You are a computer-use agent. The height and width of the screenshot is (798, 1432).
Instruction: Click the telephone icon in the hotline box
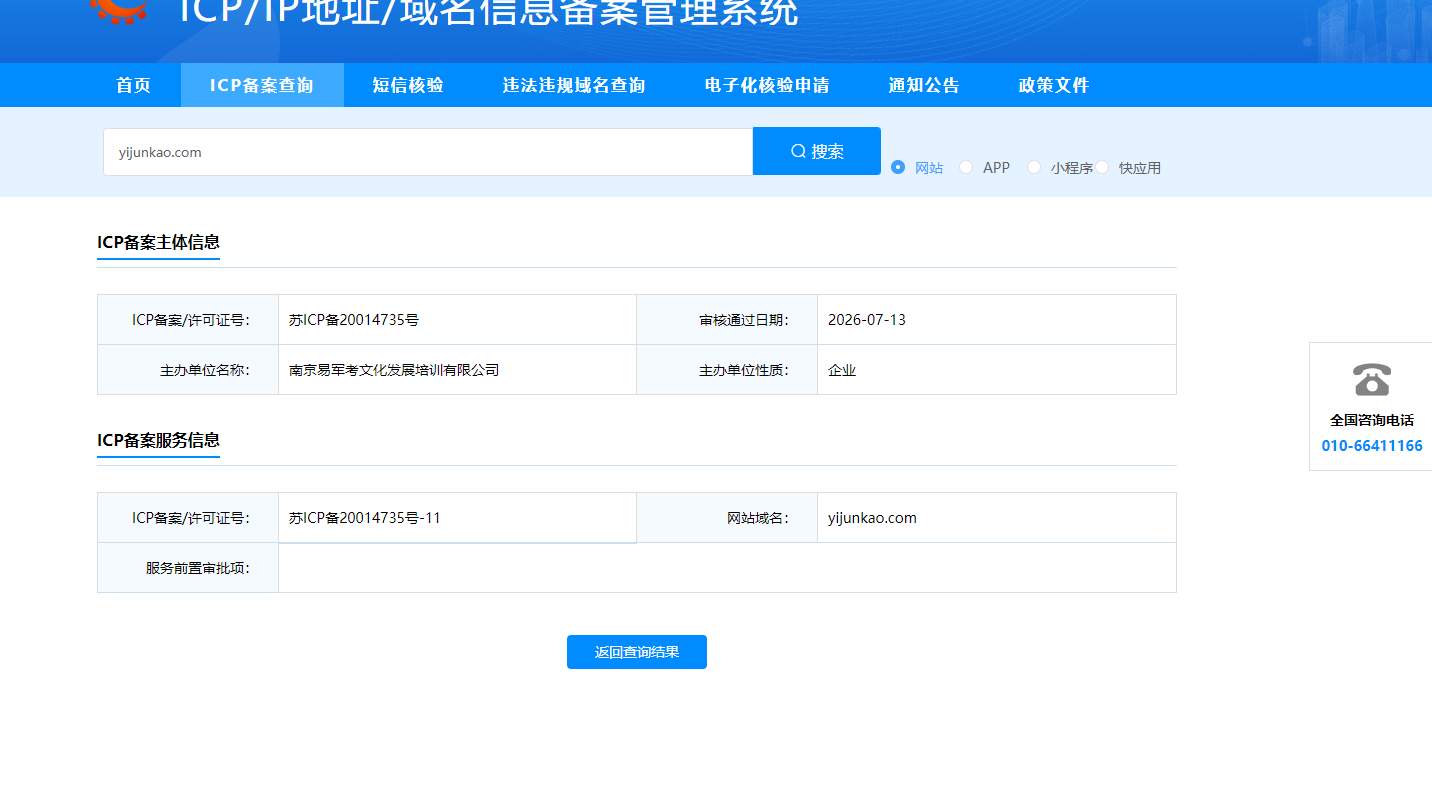[1371, 380]
